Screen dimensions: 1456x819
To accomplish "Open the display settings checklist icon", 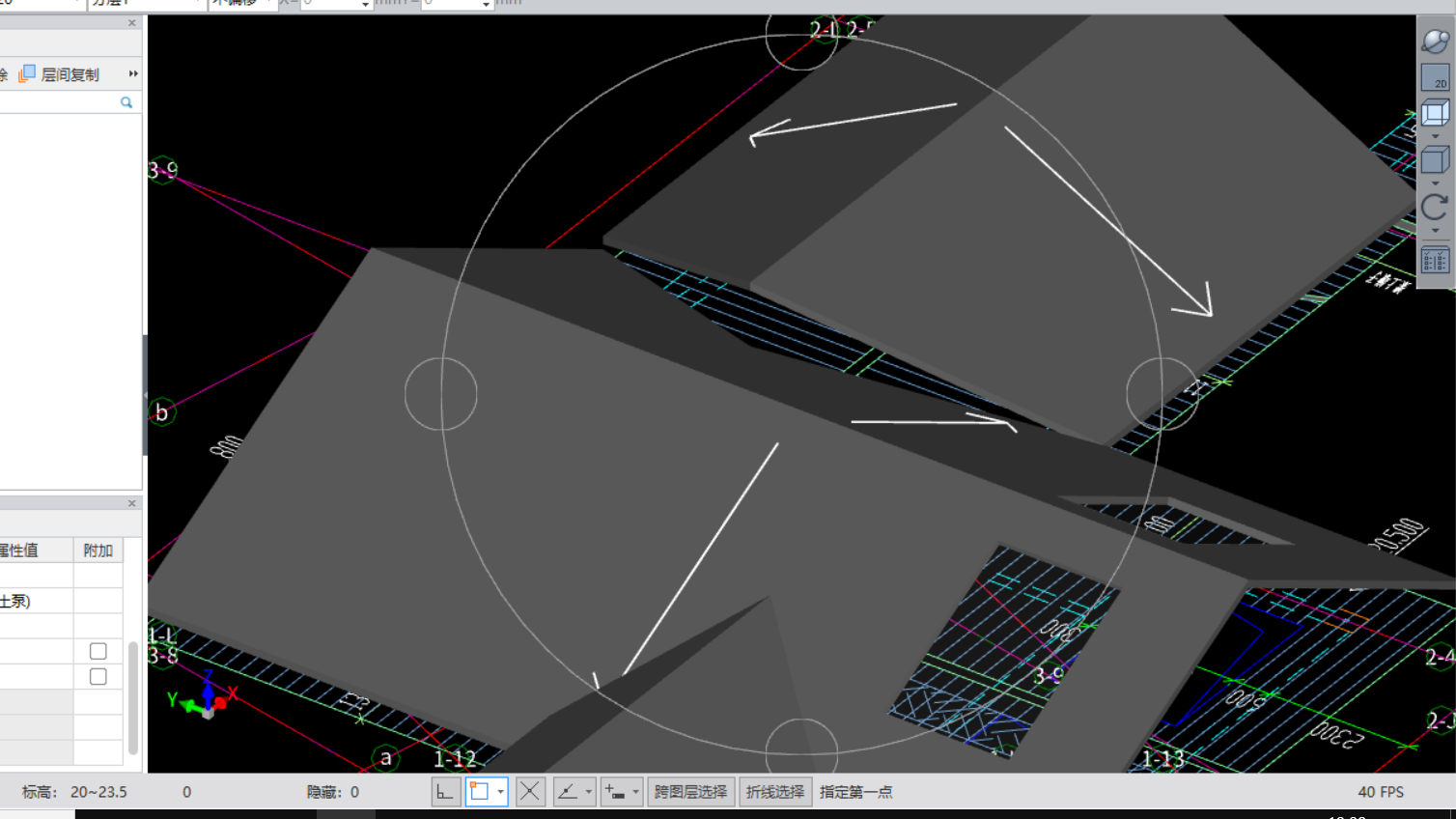I will pyautogui.click(x=1435, y=261).
